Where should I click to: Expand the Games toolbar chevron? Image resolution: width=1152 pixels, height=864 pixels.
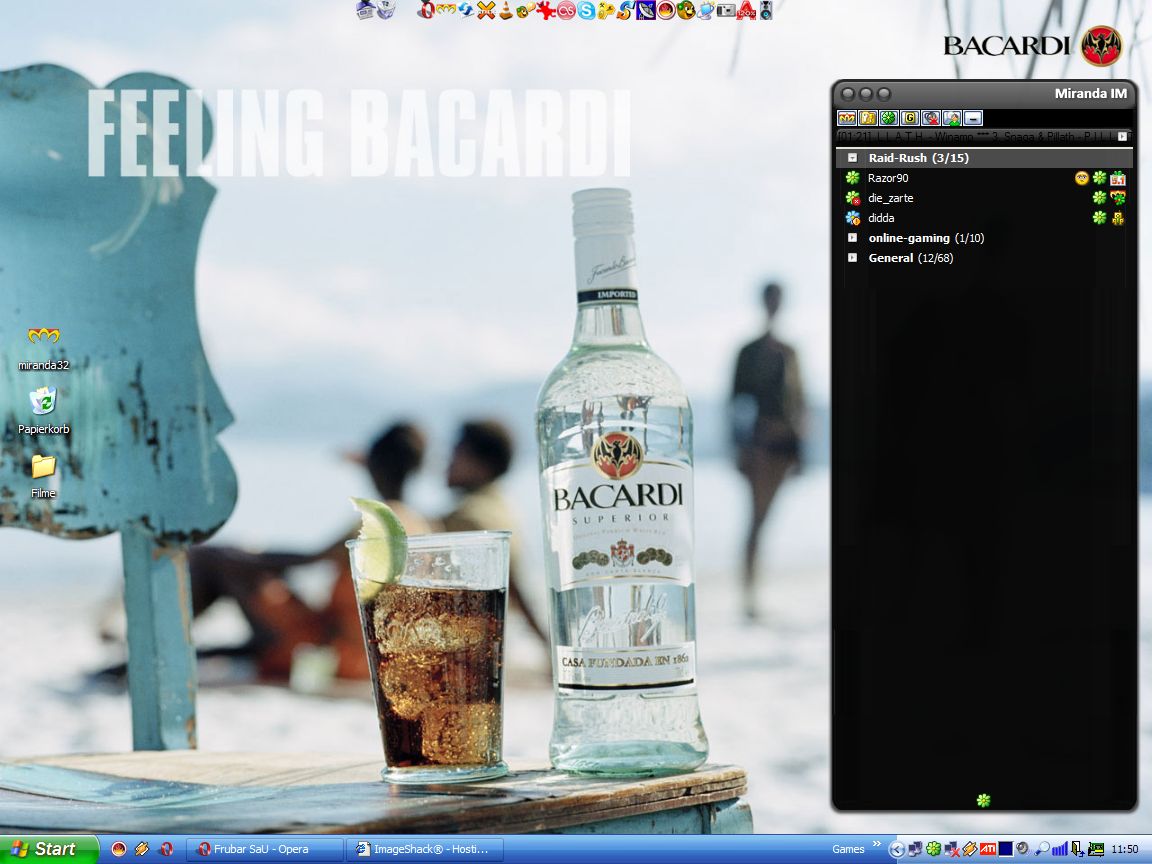point(876,844)
